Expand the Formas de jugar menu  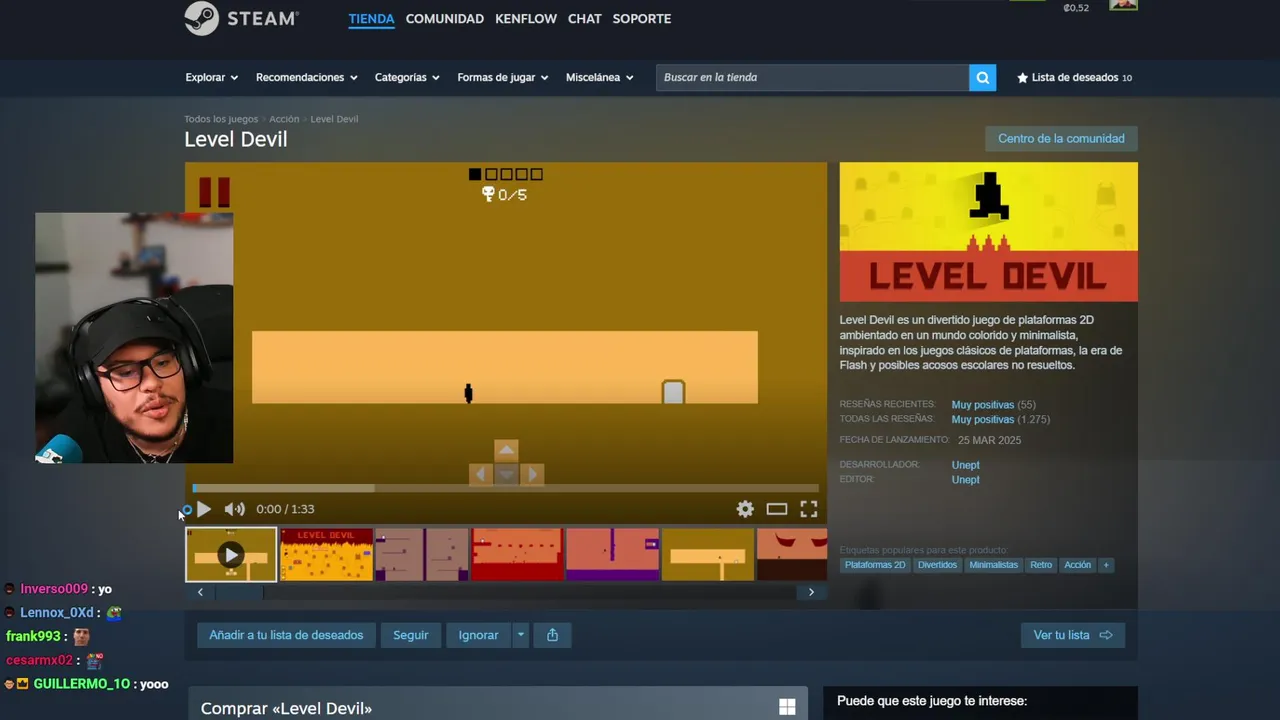[x=503, y=77]
